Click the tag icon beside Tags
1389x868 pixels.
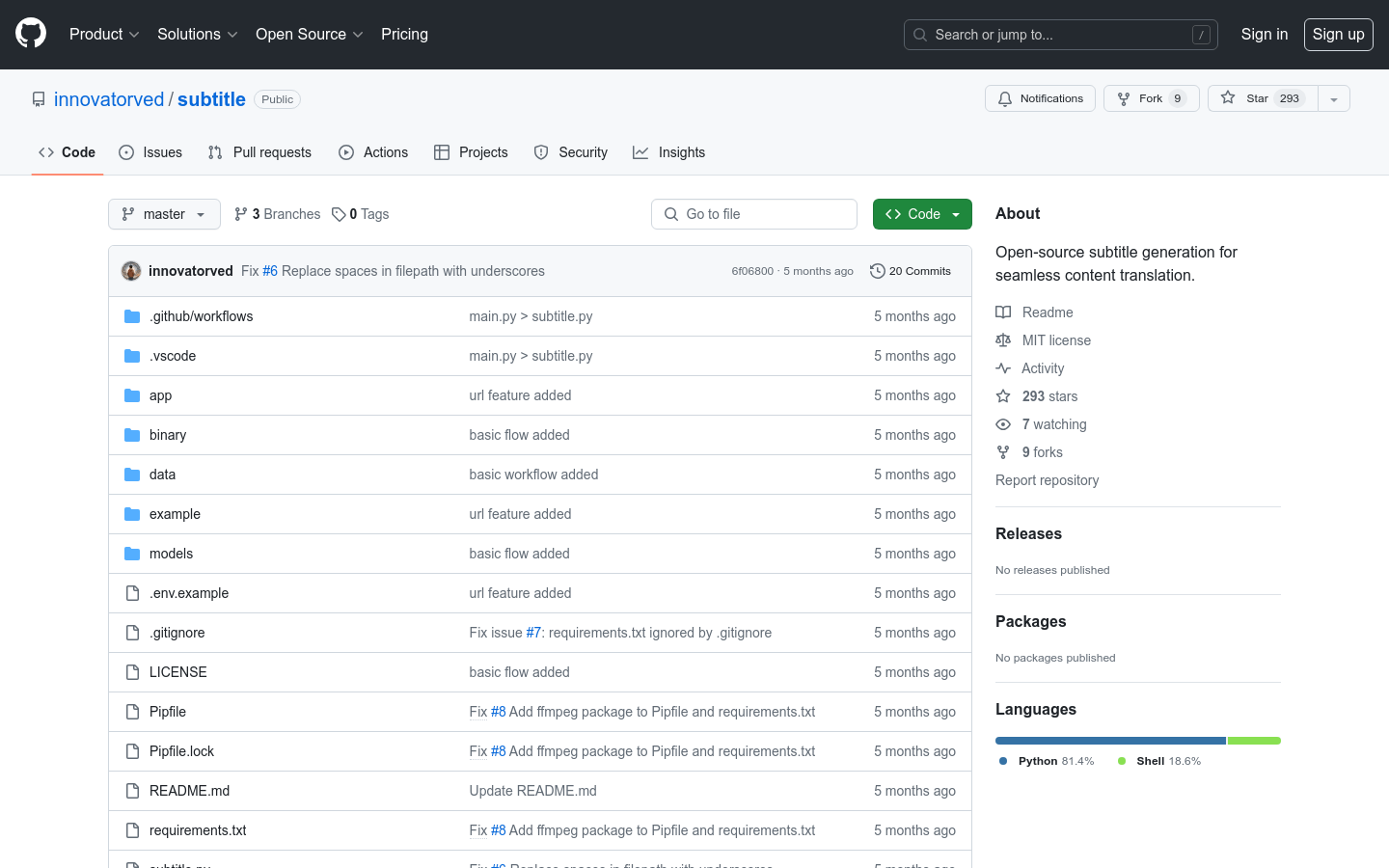(x=339, y=214)
